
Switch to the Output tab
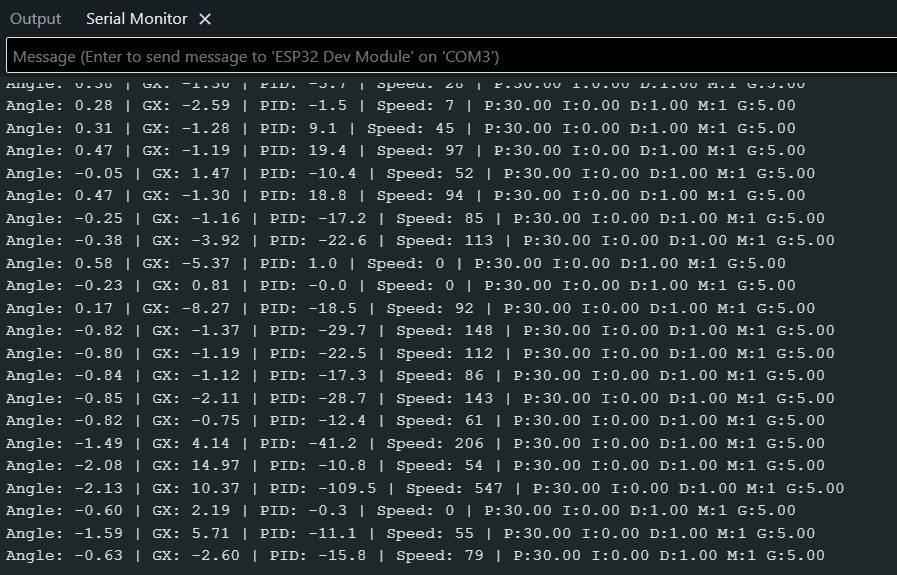[x=35, y=19]
